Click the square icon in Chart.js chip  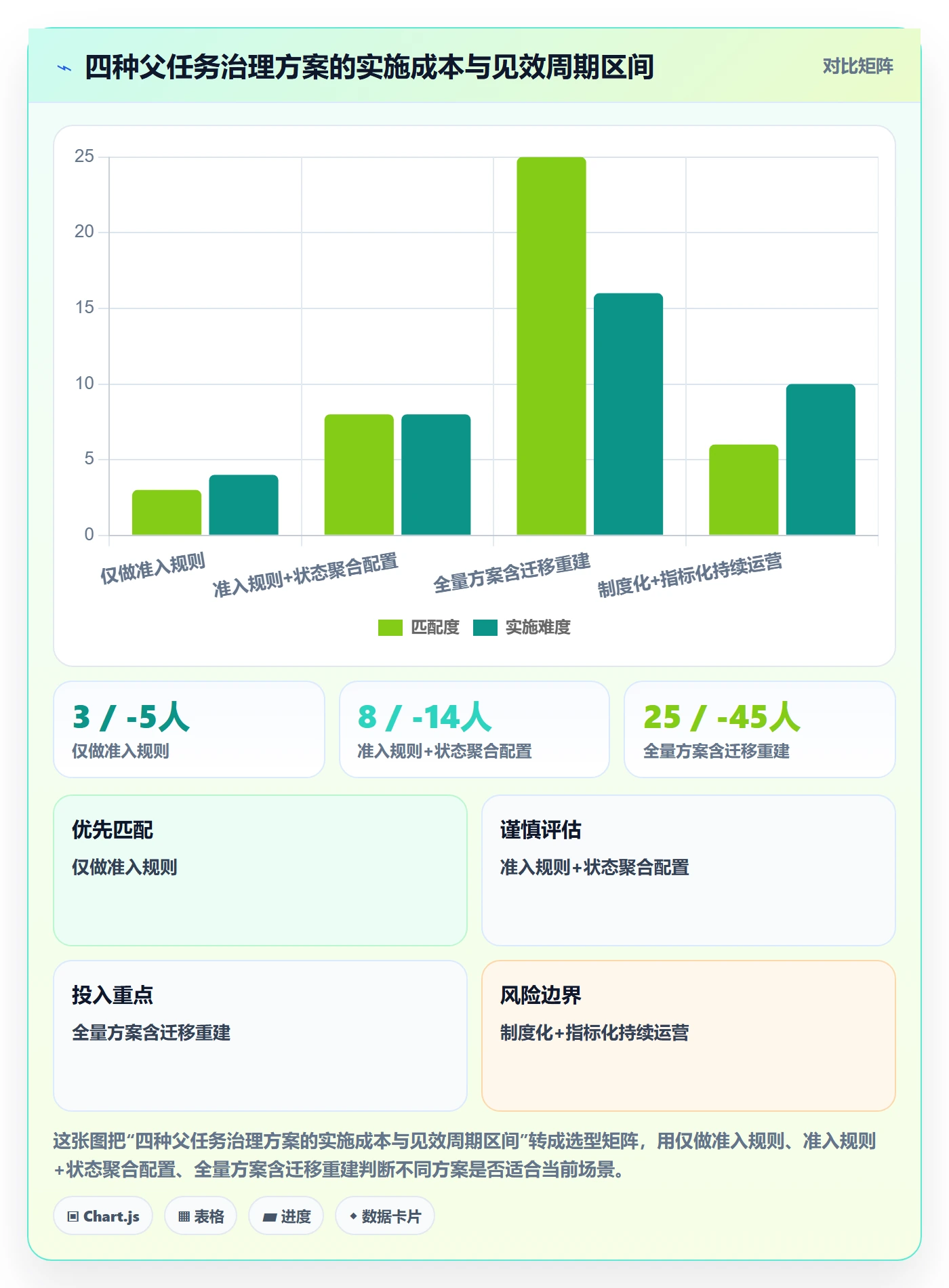pos(73,1217)
